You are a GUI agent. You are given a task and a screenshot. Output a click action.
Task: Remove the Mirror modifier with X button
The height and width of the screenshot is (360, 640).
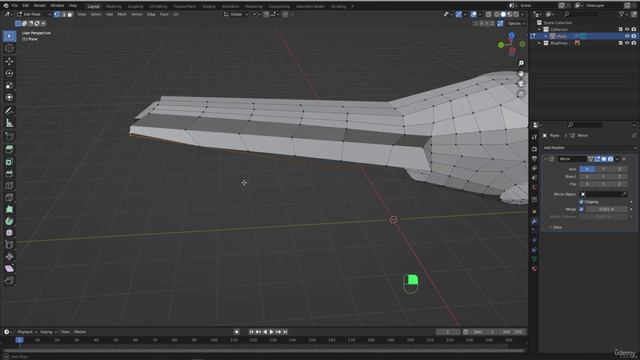tap(624, 159)
